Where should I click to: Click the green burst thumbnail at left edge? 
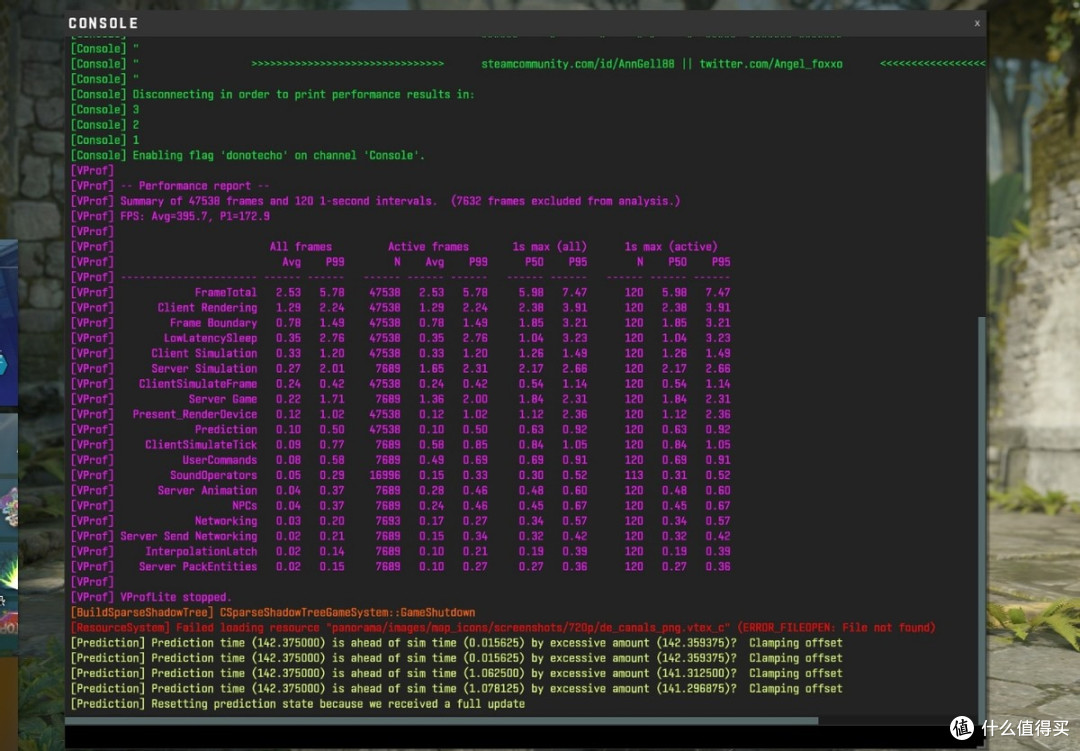(8, 572)
